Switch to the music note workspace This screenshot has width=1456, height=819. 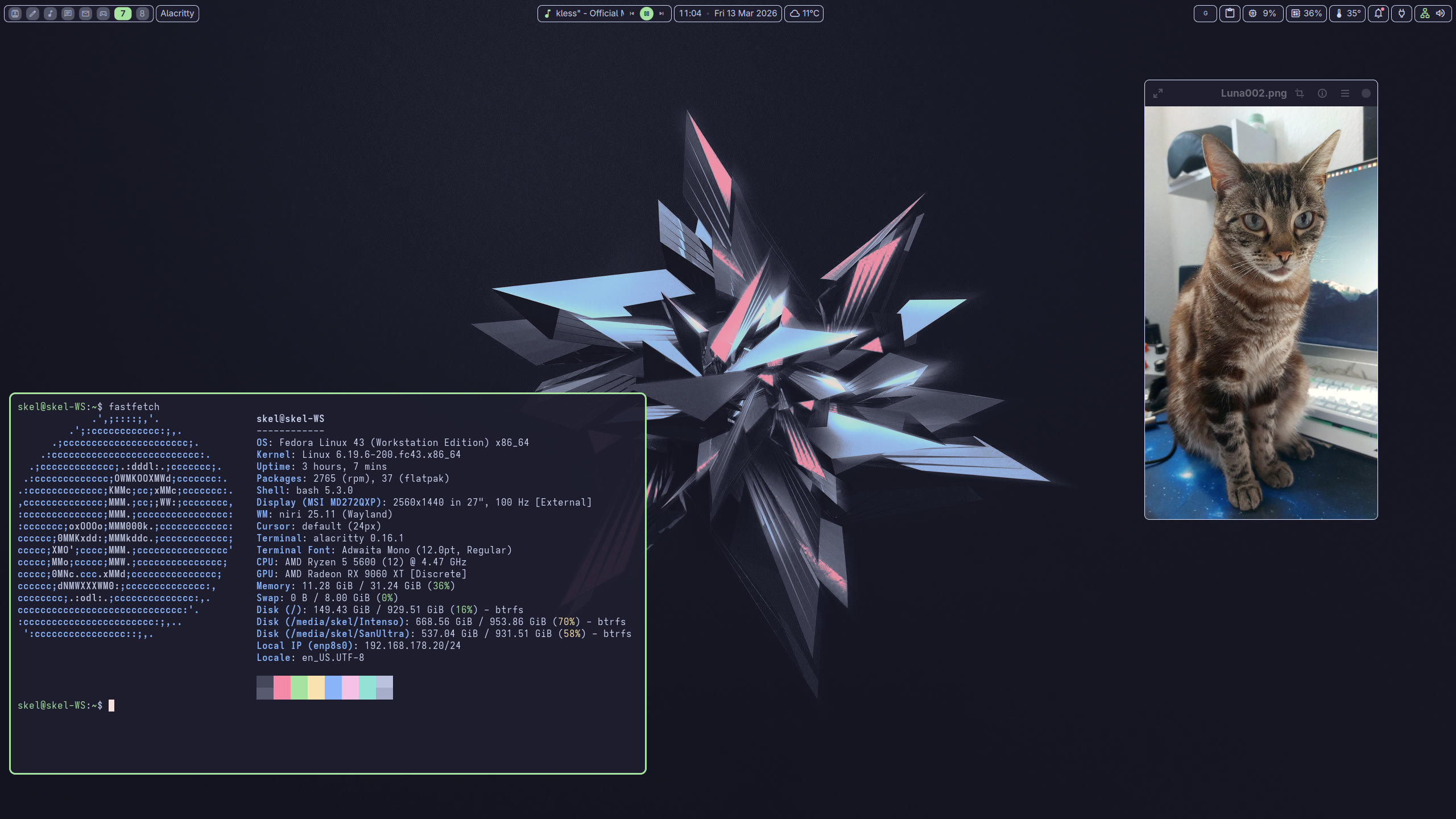click(50, 13)
